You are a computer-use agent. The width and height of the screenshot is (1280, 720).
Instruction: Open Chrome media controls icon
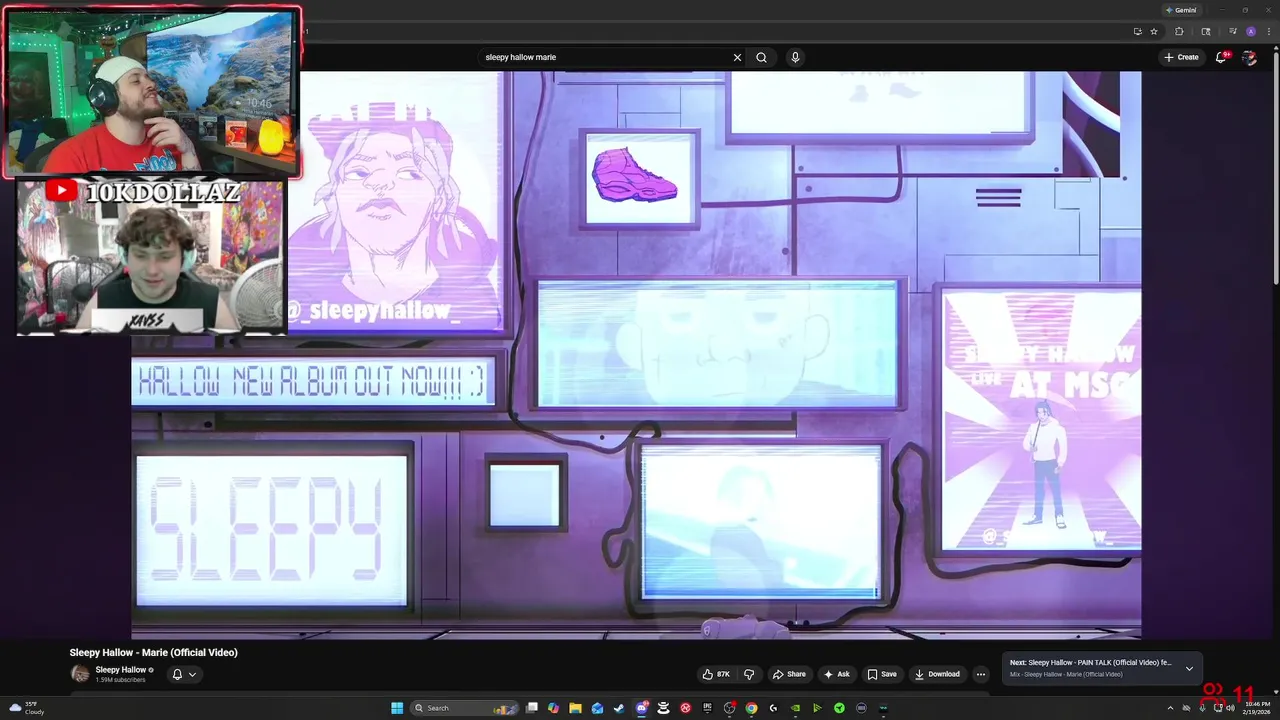click(x=1233, y=31)
